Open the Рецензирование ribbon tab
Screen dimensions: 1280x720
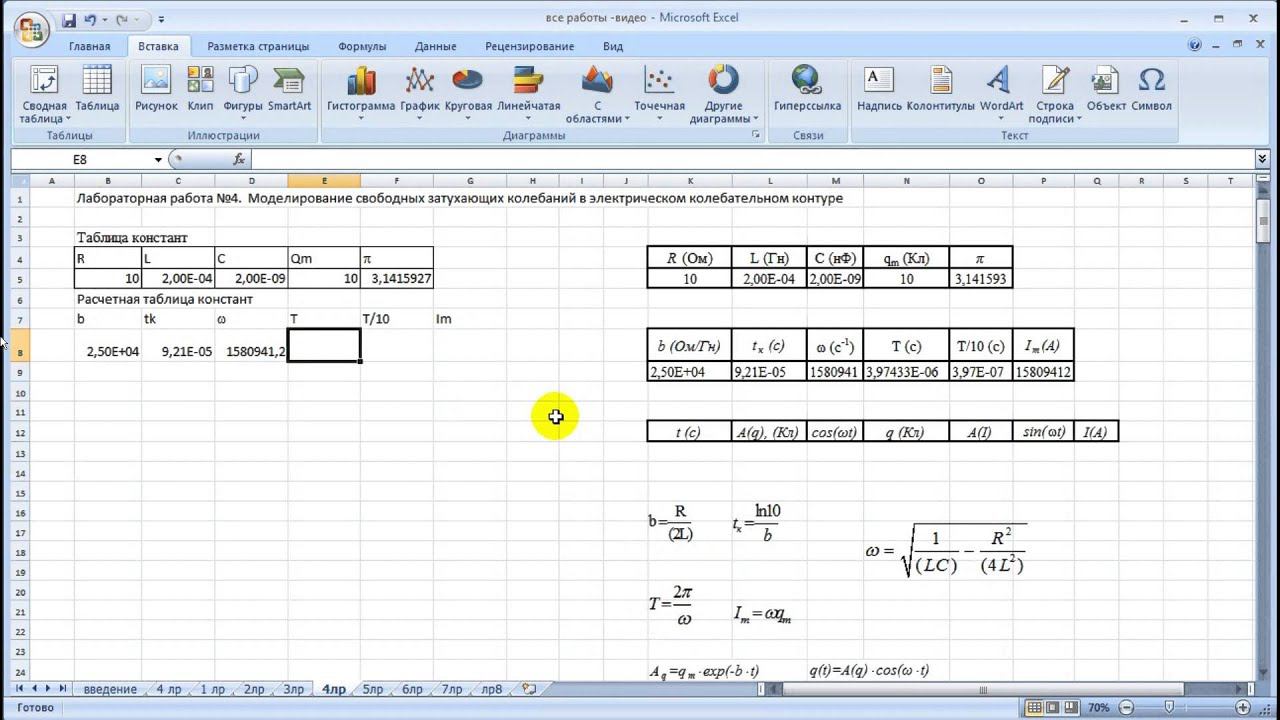pos(529,46)
